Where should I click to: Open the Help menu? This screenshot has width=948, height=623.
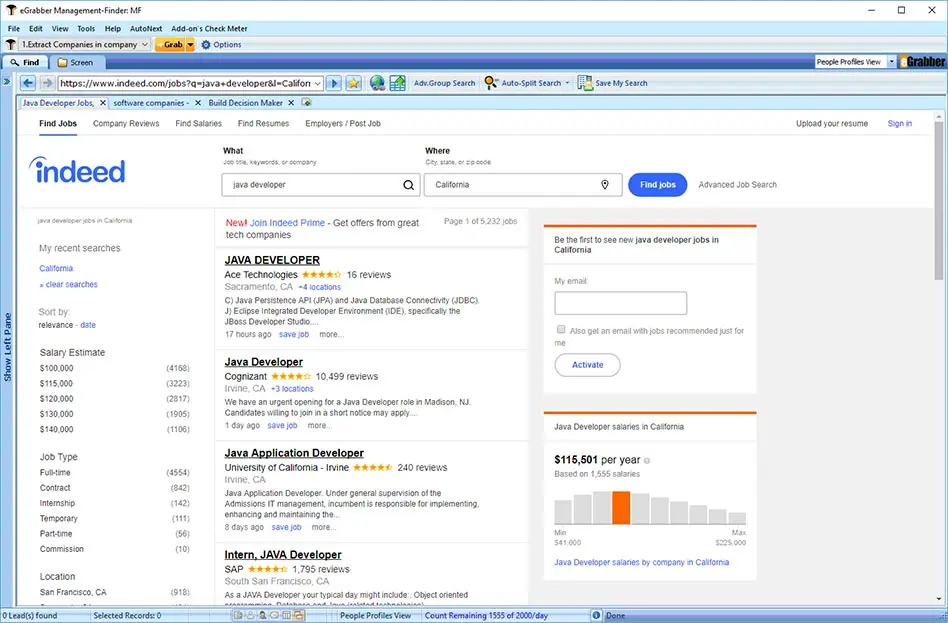pyautogui.click(x=112, y=28)
